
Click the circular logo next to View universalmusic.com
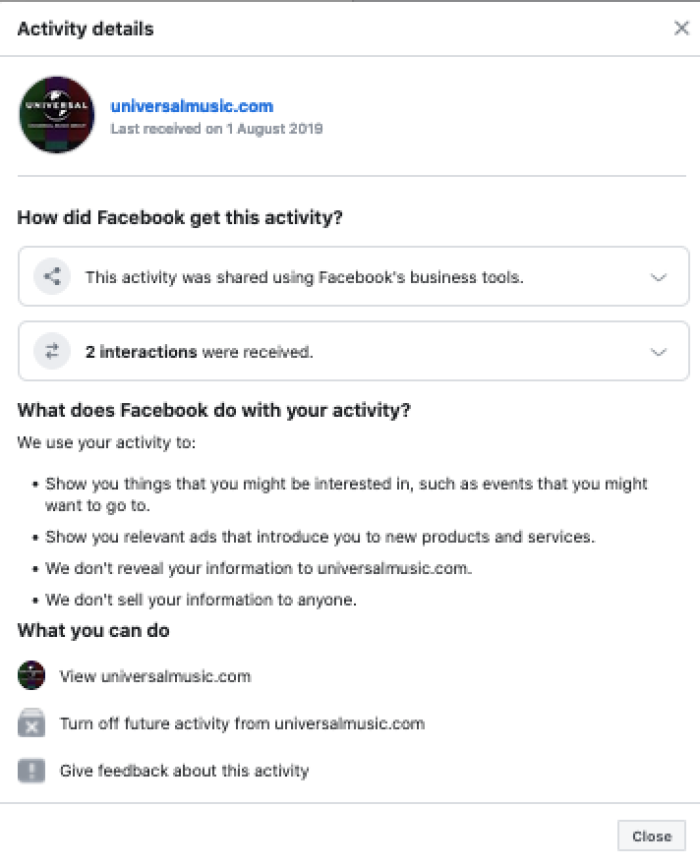pos(31,675)
